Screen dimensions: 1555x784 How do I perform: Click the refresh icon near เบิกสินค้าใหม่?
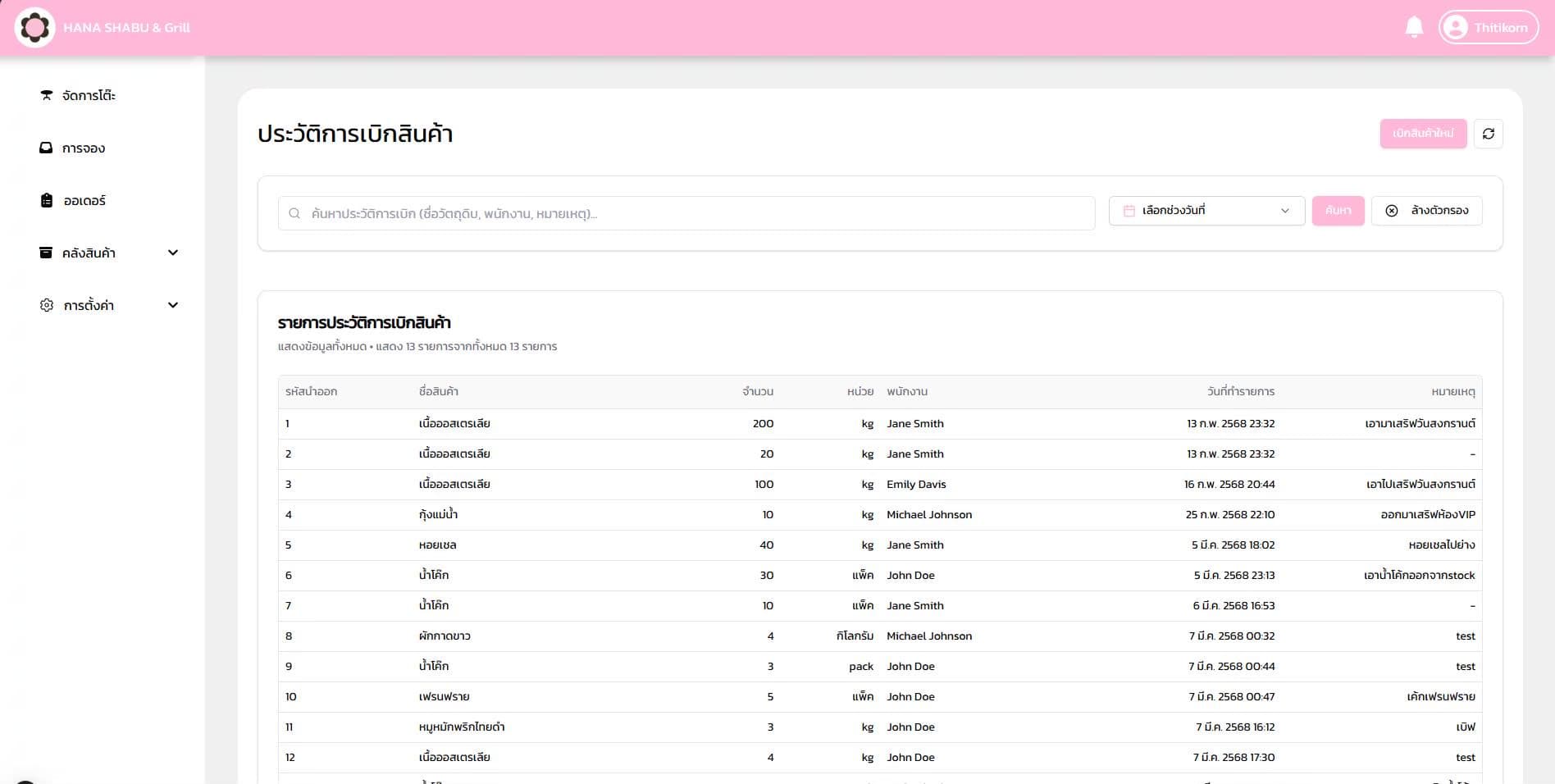[x=1489, y=134]
